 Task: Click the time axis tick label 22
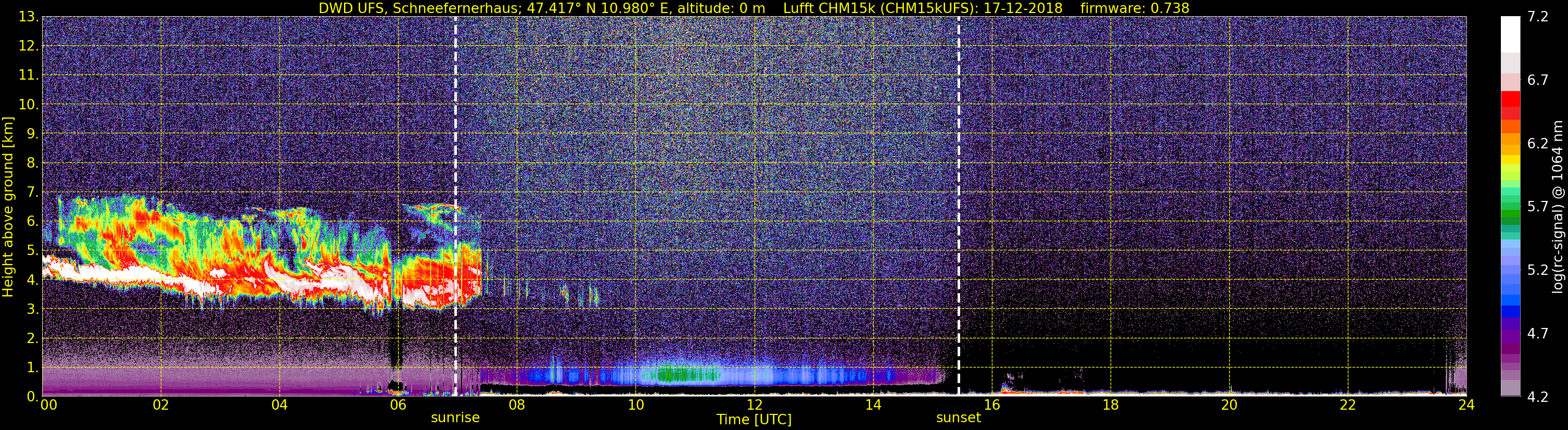[x=1348, y=405]
